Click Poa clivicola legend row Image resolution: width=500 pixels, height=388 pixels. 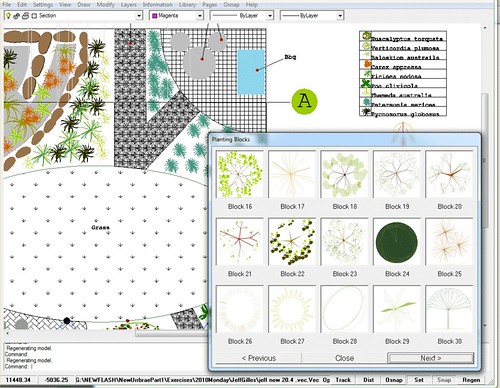tap(403, 83)
